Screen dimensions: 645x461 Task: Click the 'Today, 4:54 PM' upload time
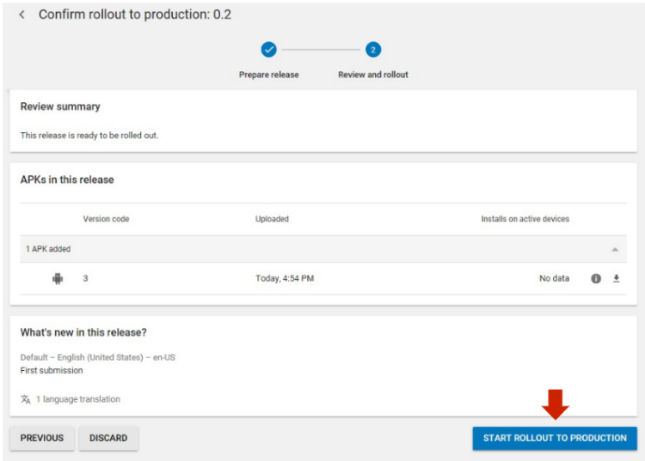285,279
